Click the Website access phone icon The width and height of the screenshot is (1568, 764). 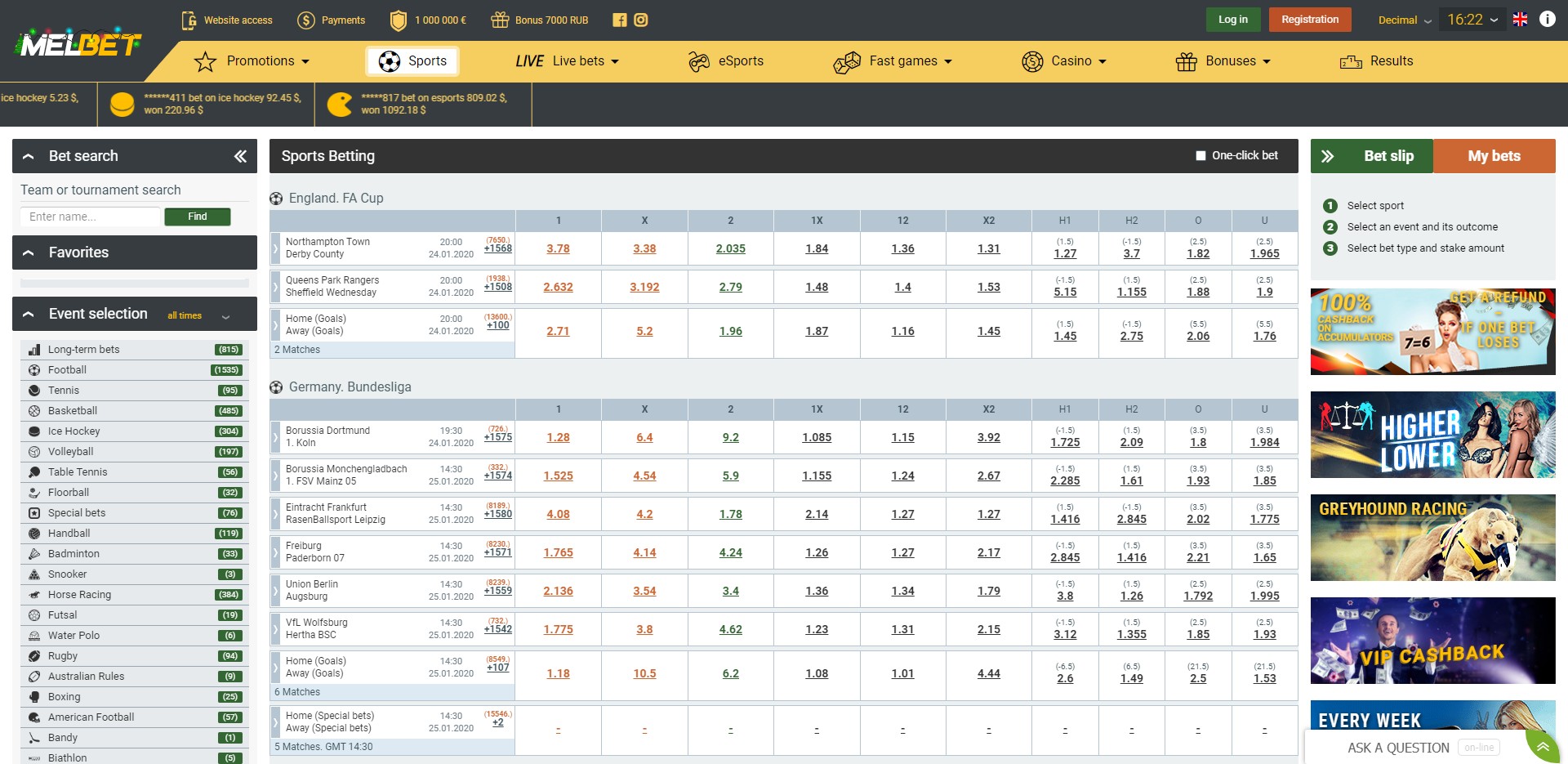pyautogui.click(x=189, y=20)
